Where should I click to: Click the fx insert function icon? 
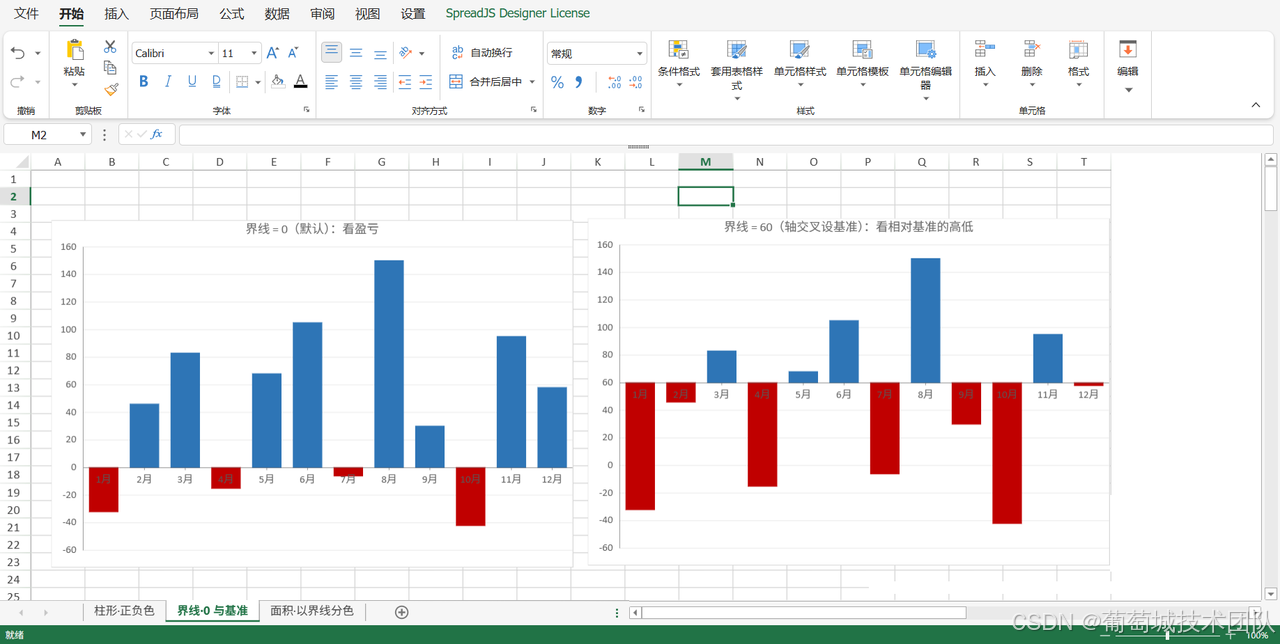157,134
